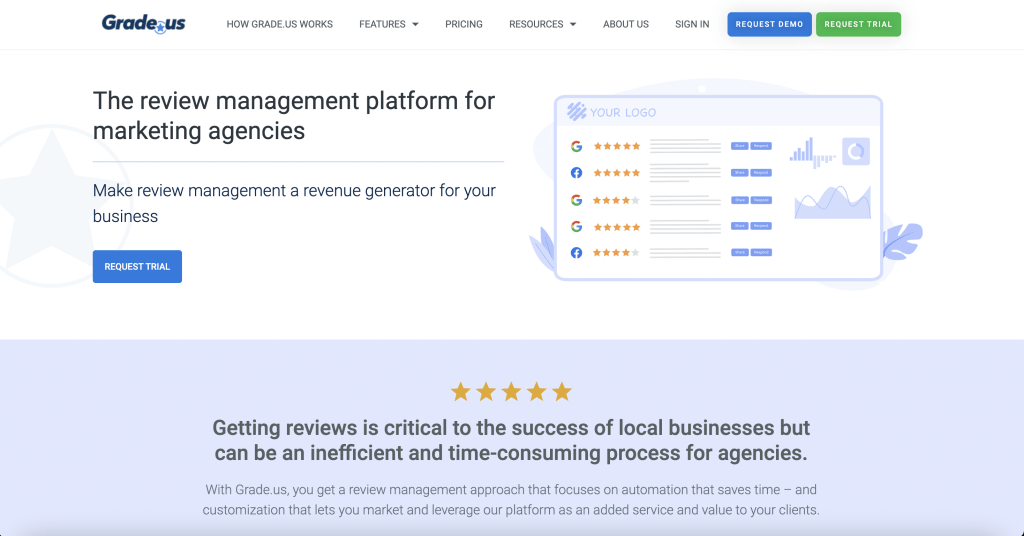This screenshot has width=1024, height=536.
Task: Expand the Resources dropdown menu
Action: click(x=536, y=24)
